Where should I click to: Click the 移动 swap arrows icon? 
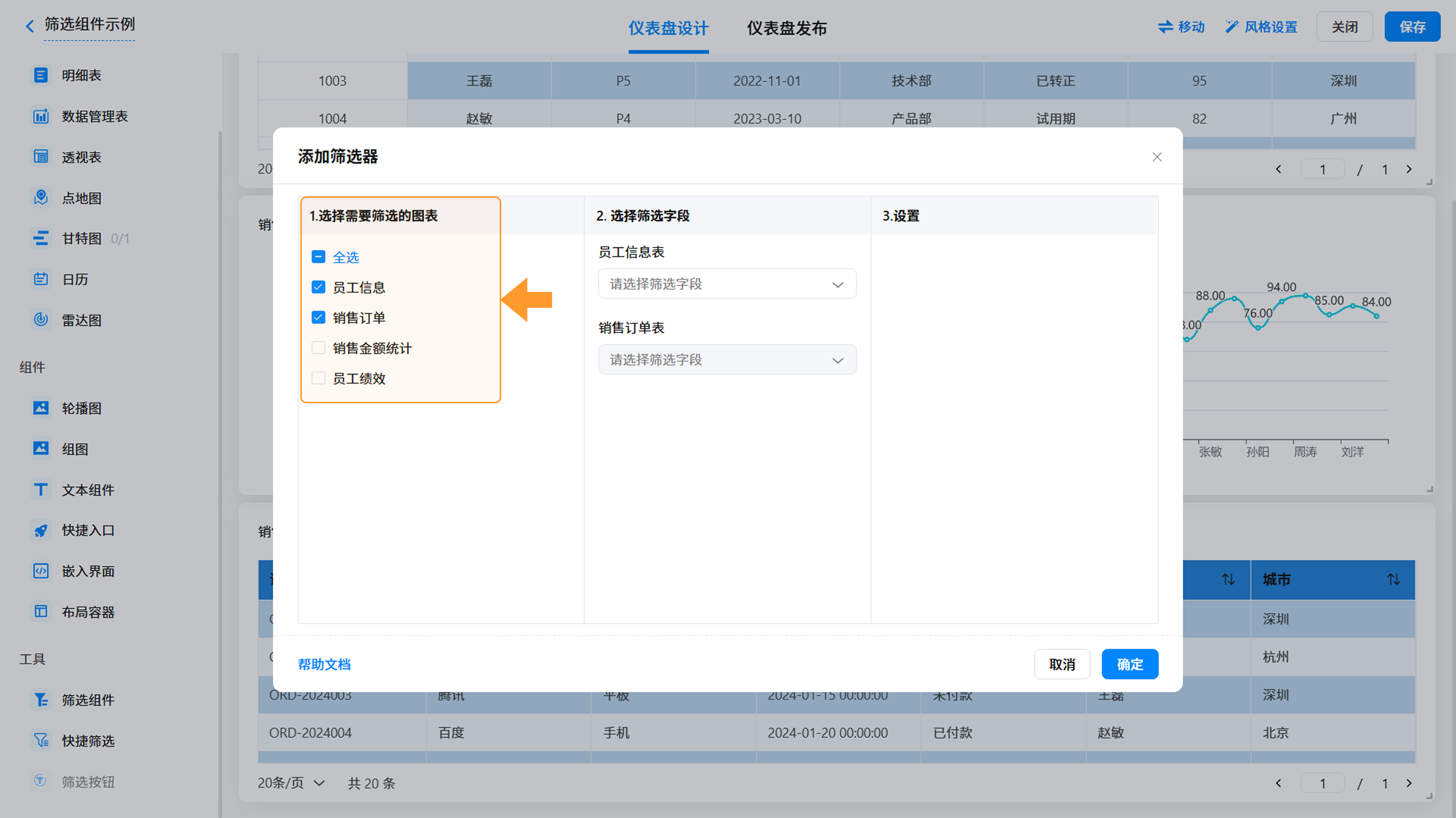coord(1165,27)
